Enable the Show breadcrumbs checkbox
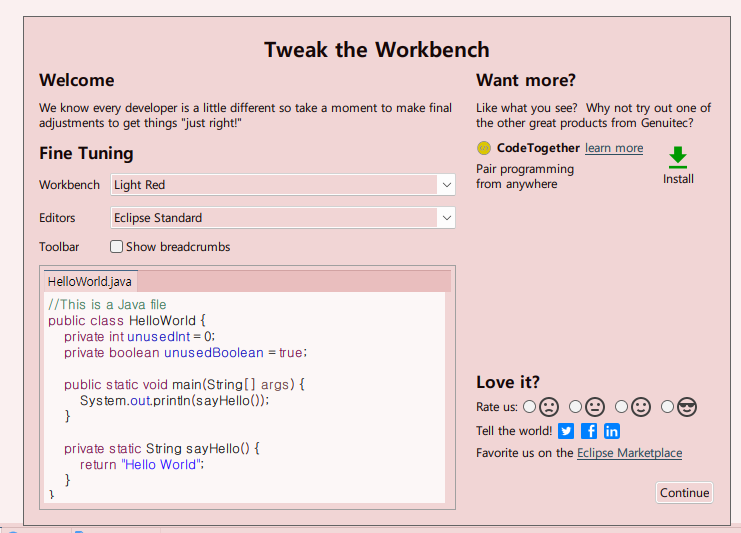741x533 pixels. (x=116, y=247)
